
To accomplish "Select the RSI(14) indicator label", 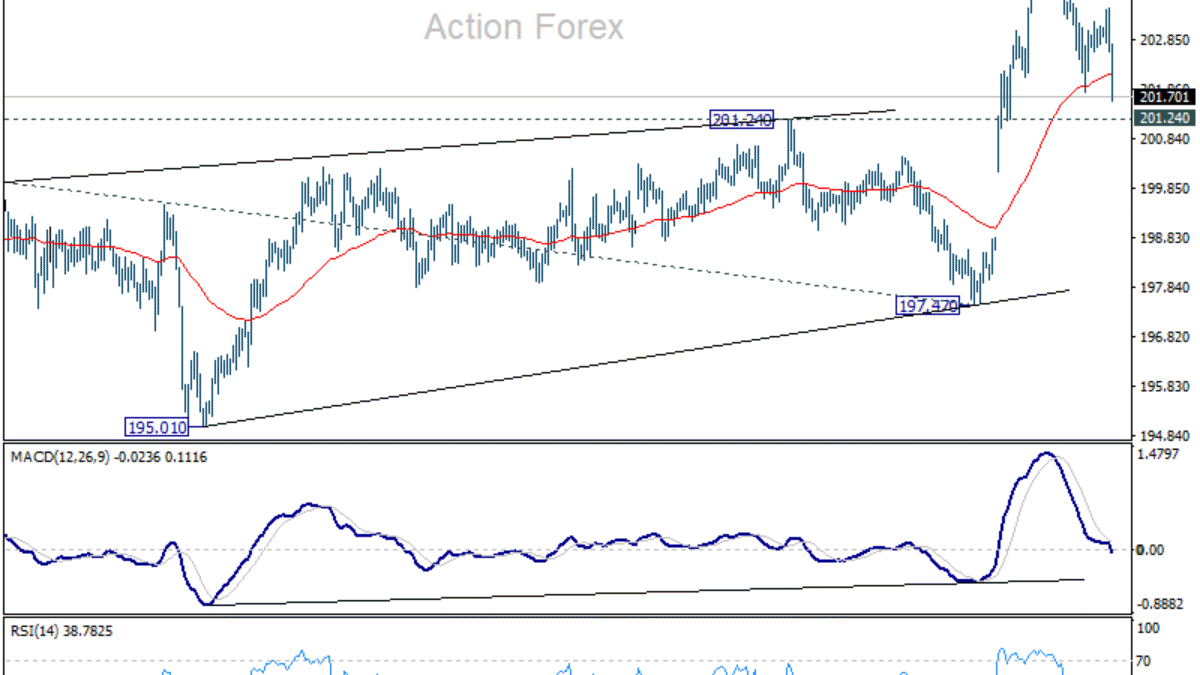I will [x=35, y=631].
